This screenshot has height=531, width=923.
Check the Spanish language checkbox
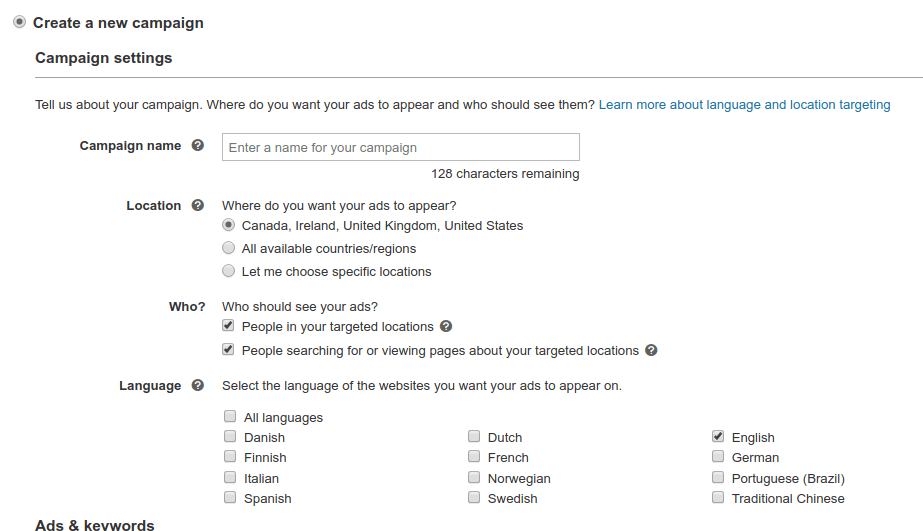pos(230,497)
